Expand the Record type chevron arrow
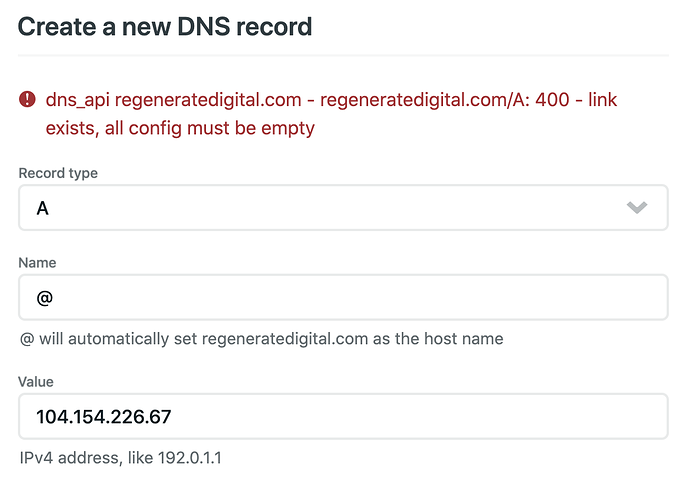Image resolution: width=689 pixels, height=500 pixels. [x=637, y=207]
